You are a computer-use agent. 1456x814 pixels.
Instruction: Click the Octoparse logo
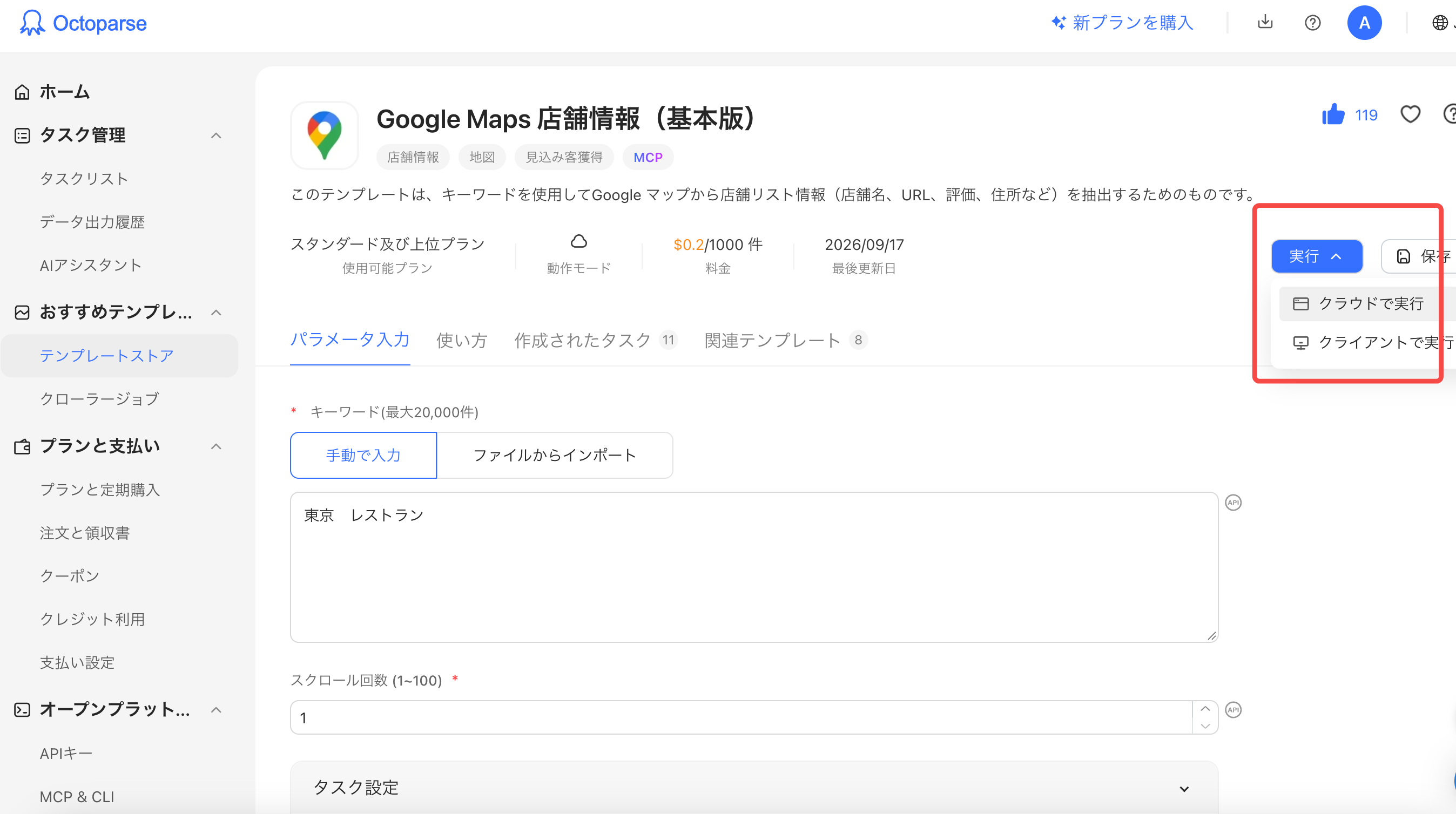(x=83, y=23)
